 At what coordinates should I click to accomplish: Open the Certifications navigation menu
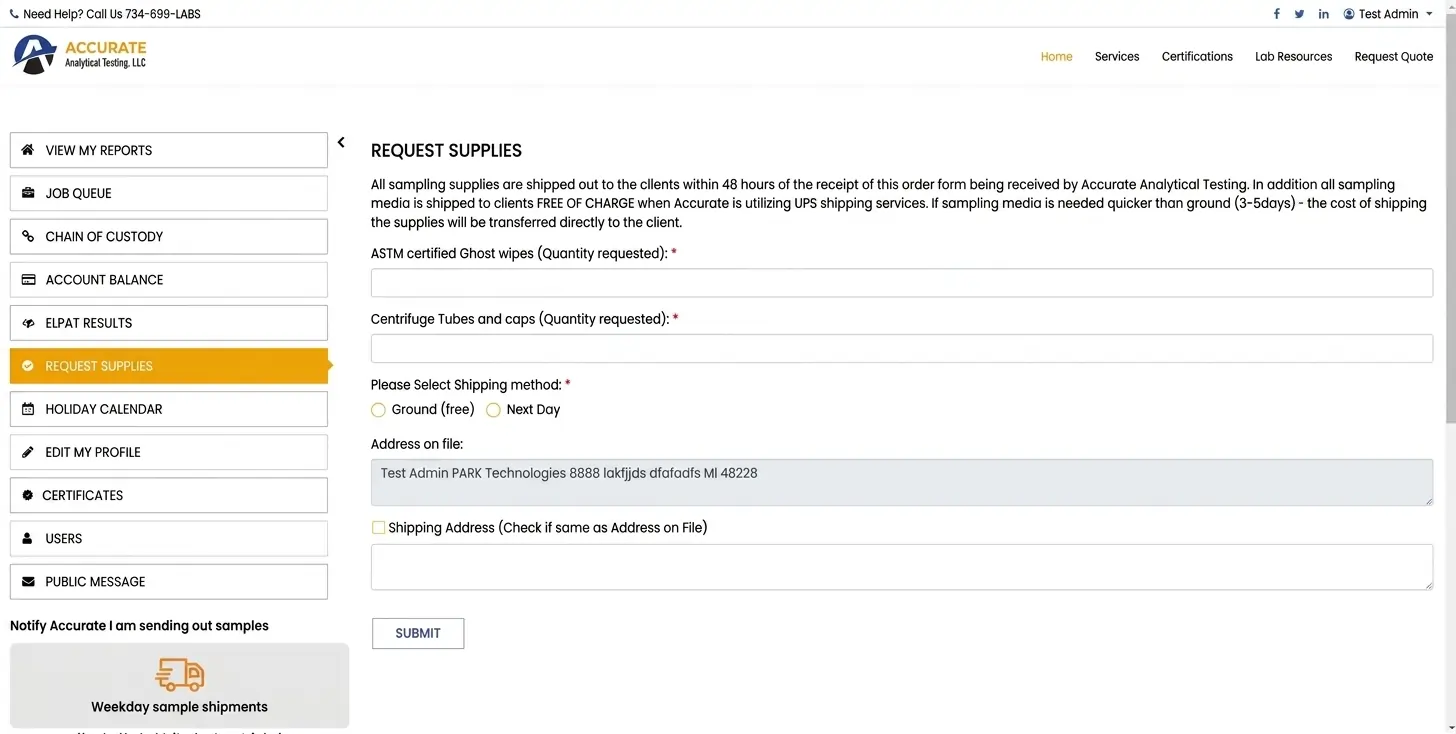[1197, 57]
